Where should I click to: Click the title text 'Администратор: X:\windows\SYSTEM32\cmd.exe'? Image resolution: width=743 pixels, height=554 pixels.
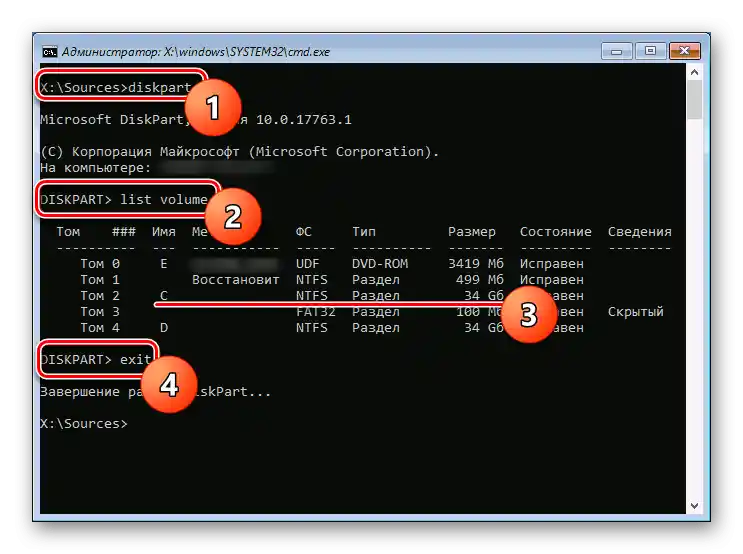[x=196, y=52]
